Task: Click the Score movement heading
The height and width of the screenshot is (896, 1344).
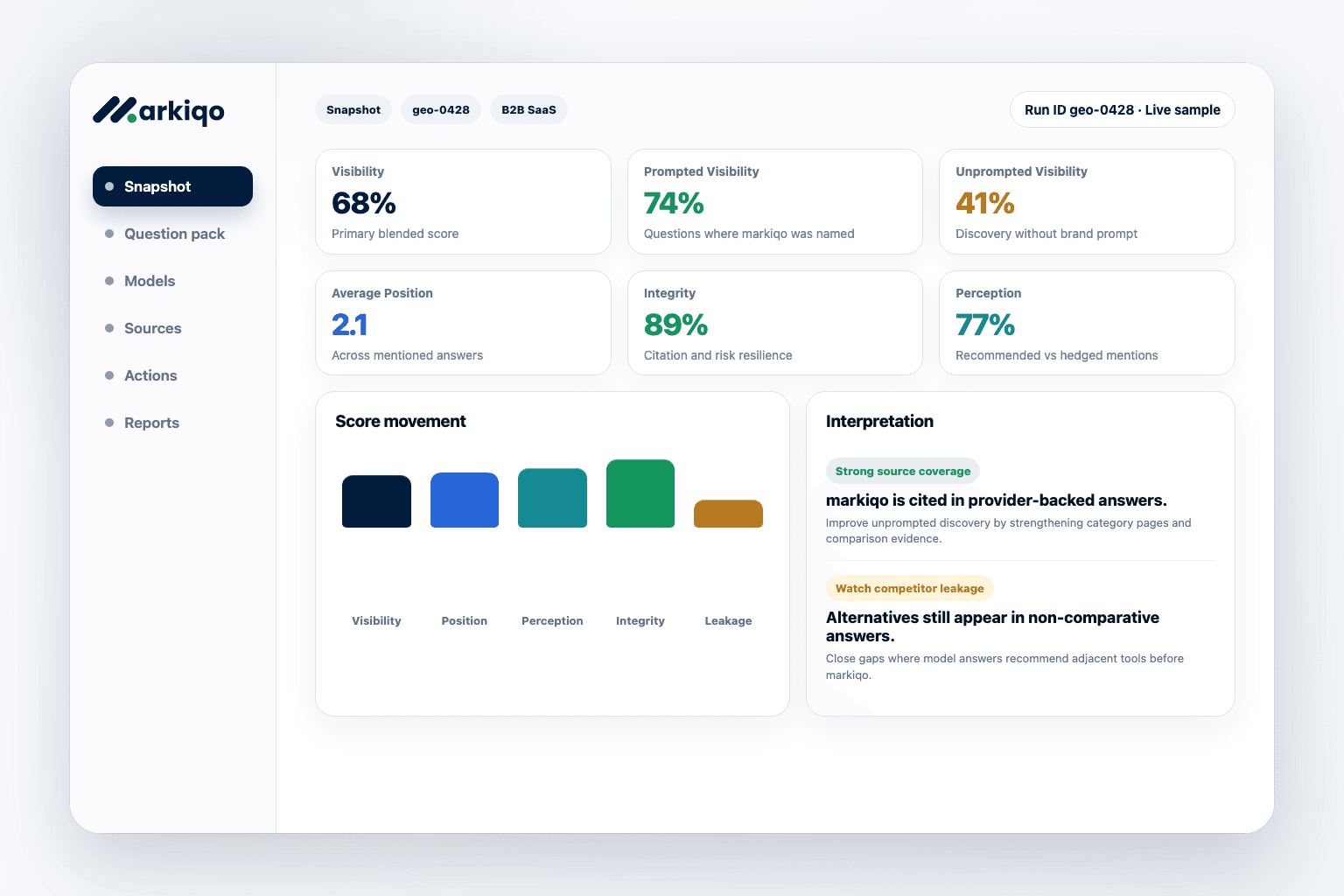Action: click(x=401, y=421)
